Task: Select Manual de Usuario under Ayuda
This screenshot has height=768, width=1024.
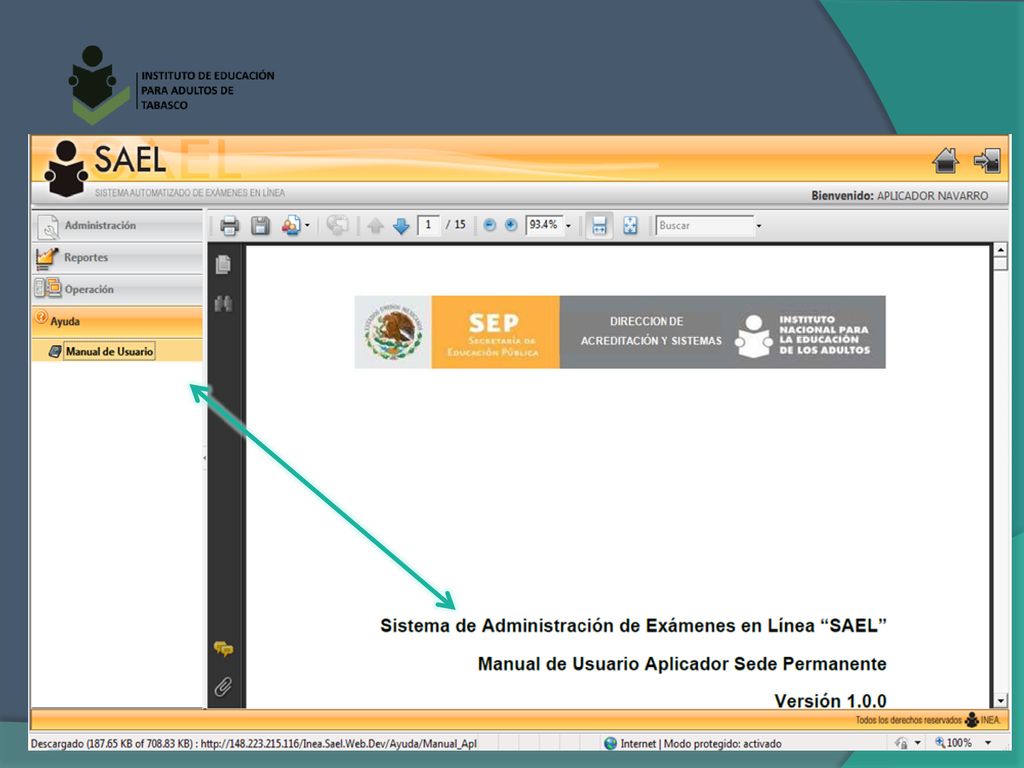Action: tap(109, 351)
